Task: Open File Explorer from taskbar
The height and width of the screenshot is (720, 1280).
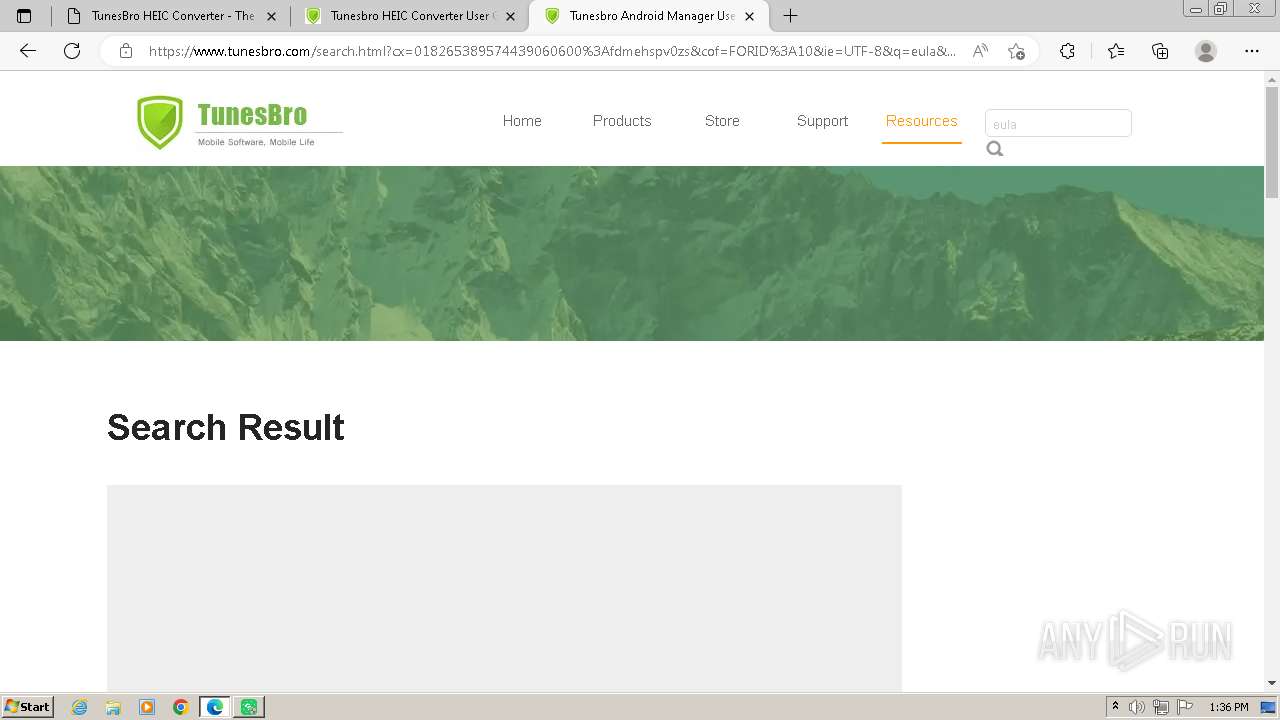Action: pos(113,707)
